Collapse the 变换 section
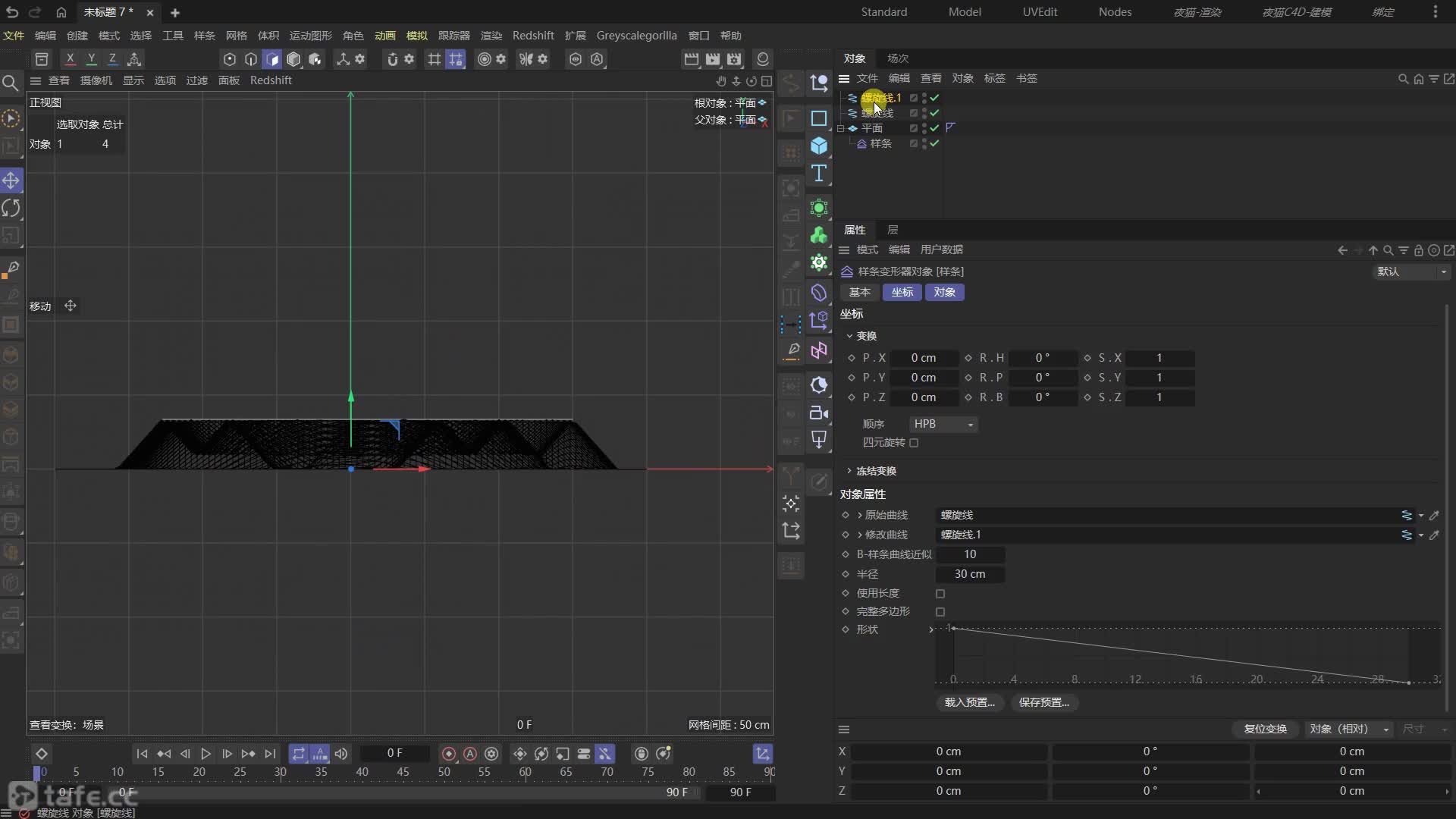 click(x=849, y=336)
